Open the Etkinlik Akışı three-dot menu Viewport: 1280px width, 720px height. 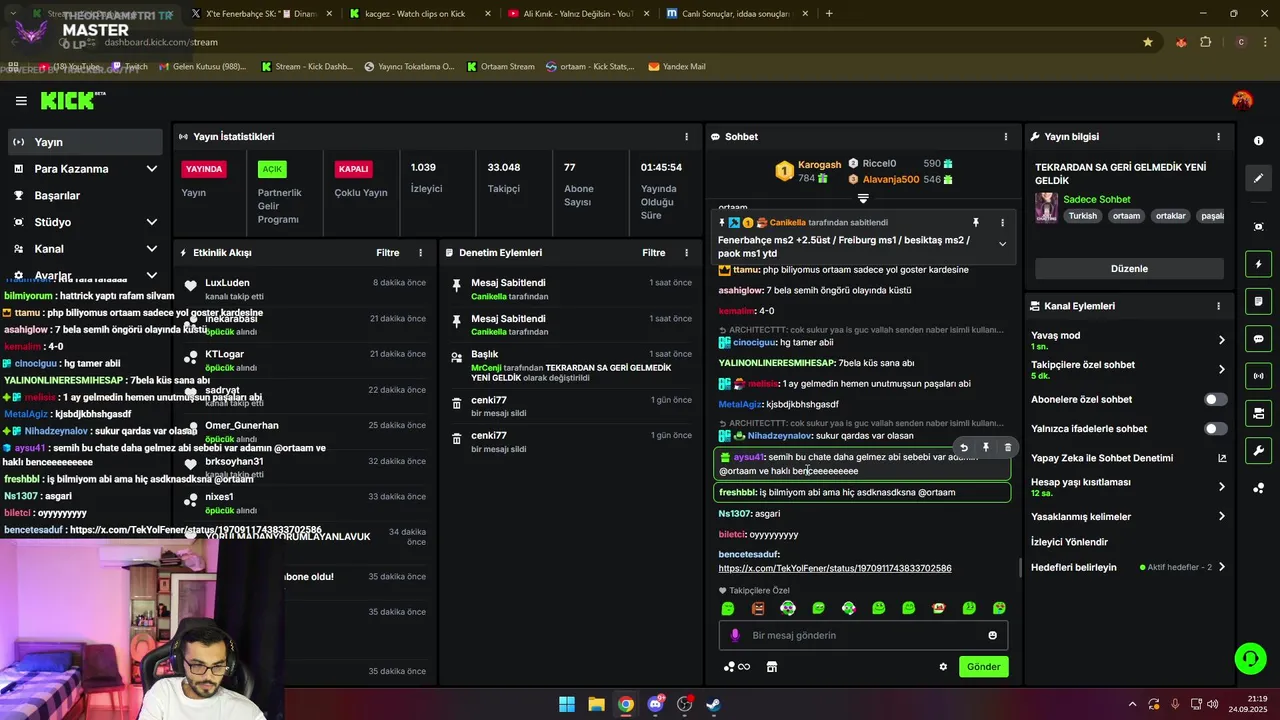pyautogui.click(x=420, y=253)
